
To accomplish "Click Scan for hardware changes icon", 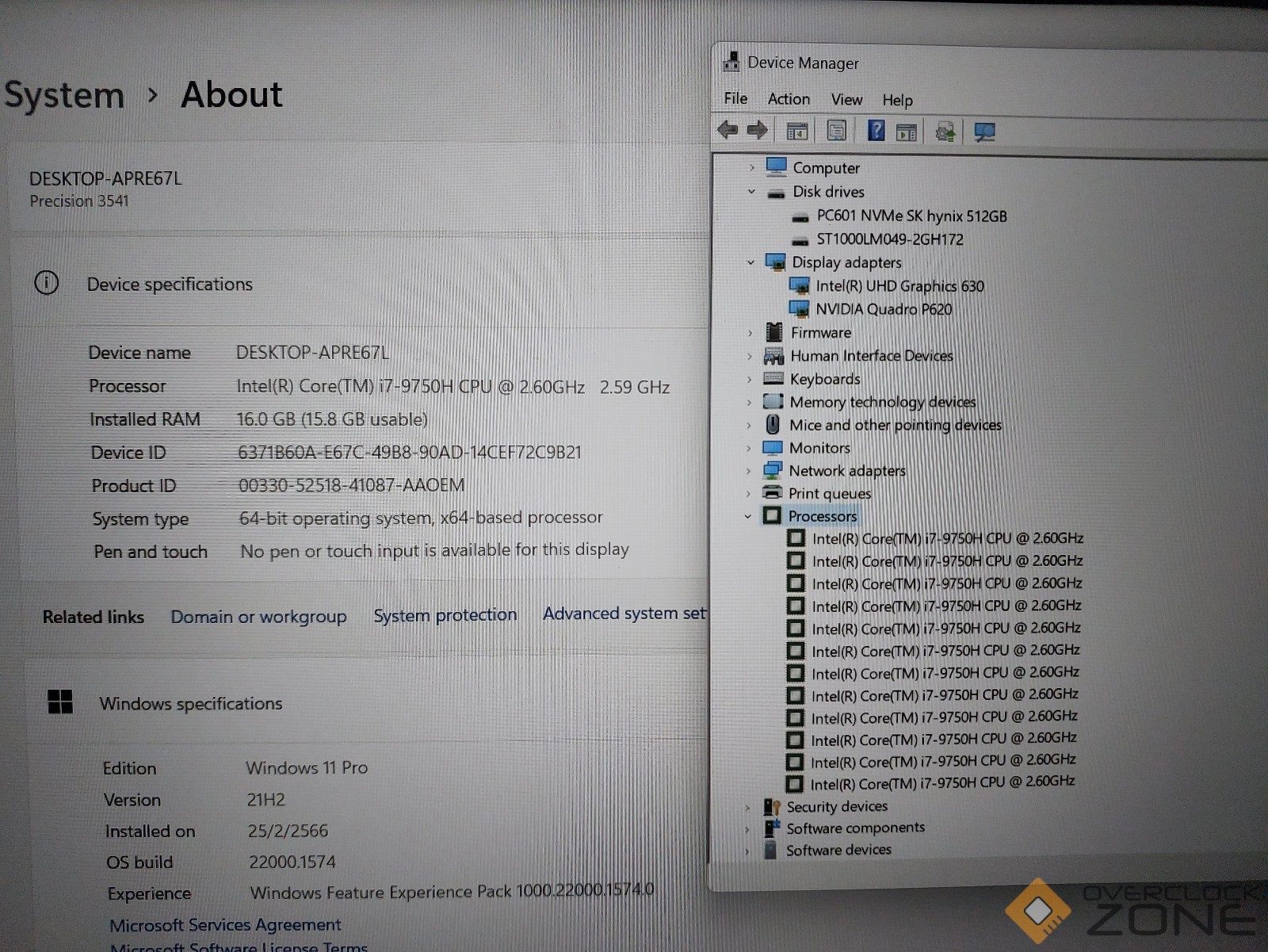I will (x=984, y=132).
